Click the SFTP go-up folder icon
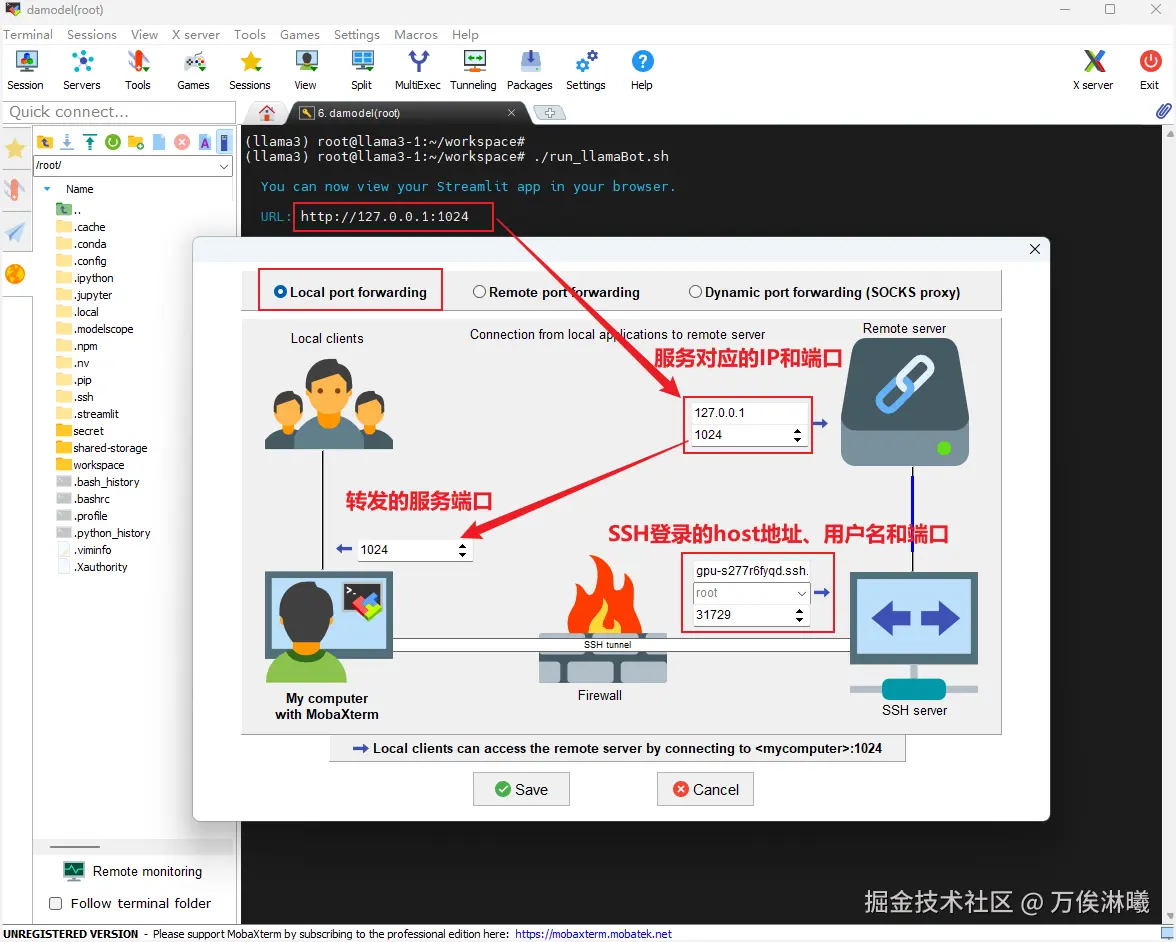1176x942 pixels. pos(45,142)
